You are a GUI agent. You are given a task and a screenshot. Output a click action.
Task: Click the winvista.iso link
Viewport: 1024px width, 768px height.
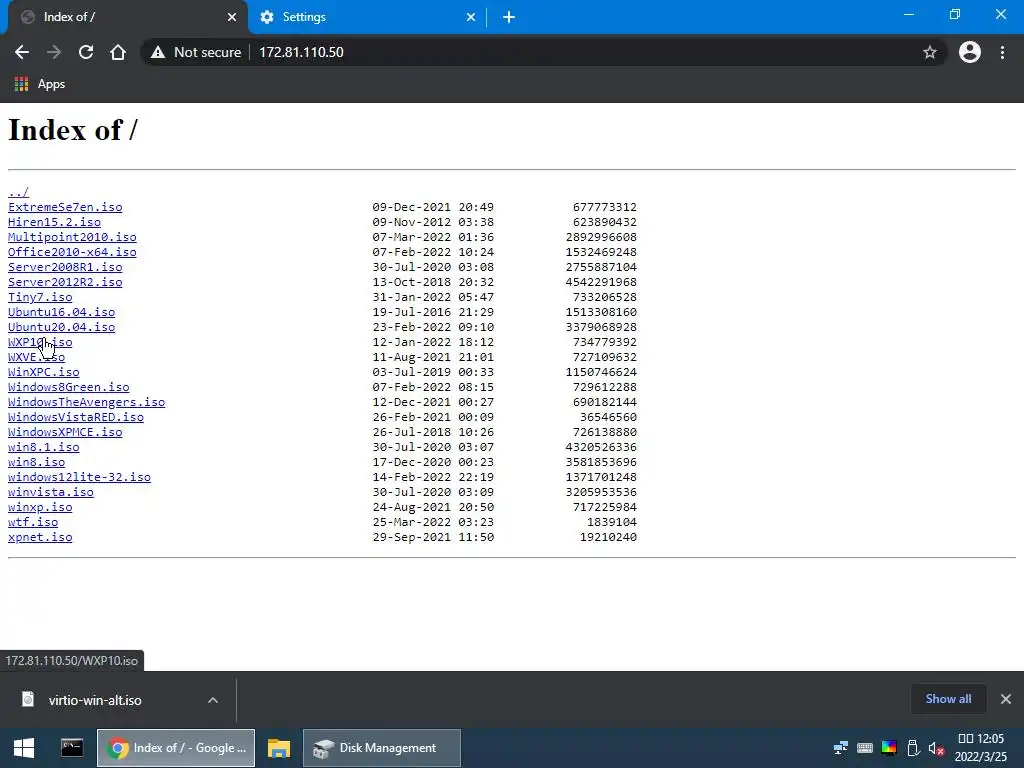pos(51,492)
